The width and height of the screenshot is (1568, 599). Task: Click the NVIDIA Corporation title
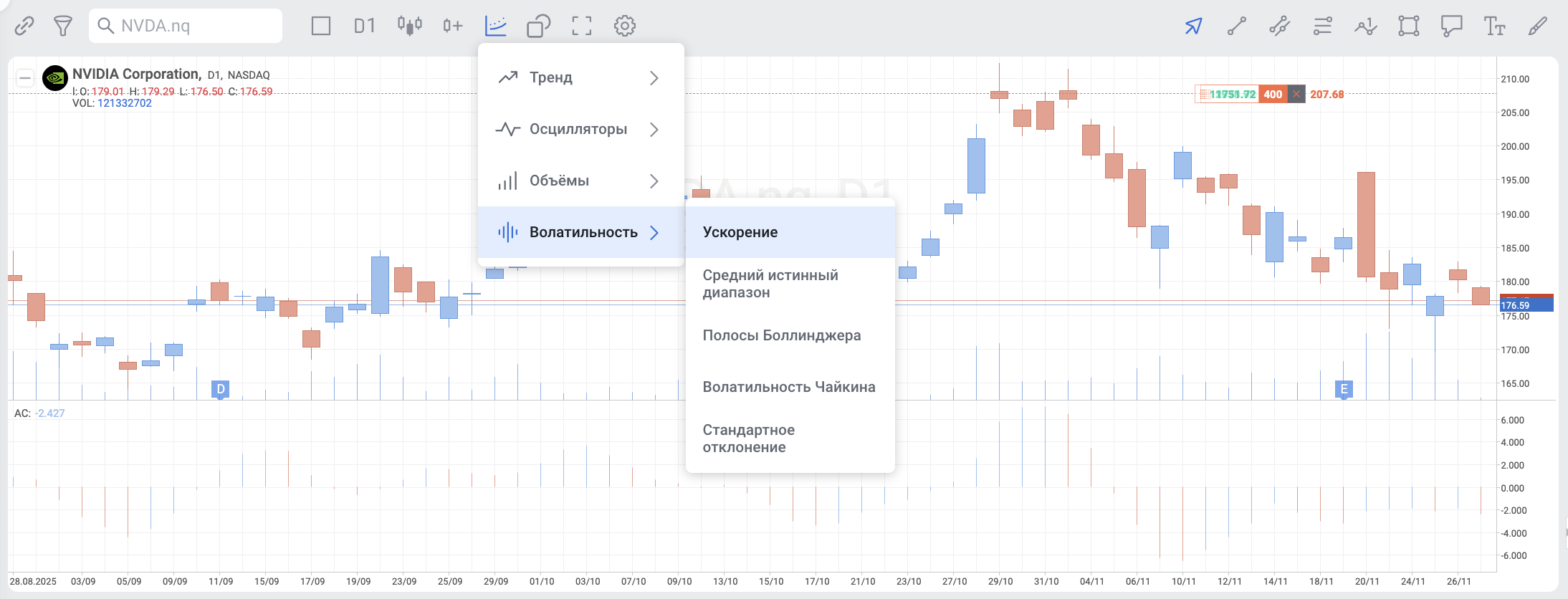tap(136, 74)
